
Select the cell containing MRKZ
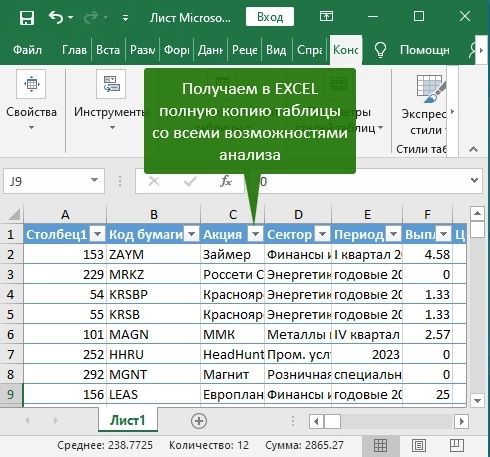coord(154,274)
